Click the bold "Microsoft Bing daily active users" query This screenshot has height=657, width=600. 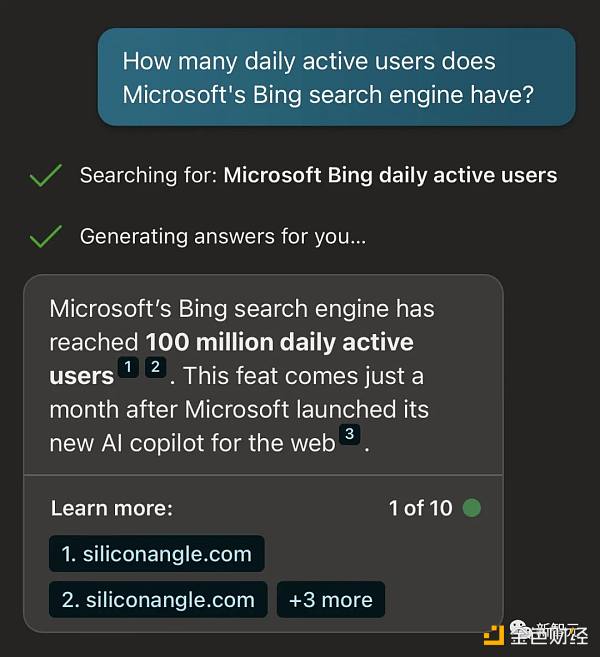(x=390, y=176)
